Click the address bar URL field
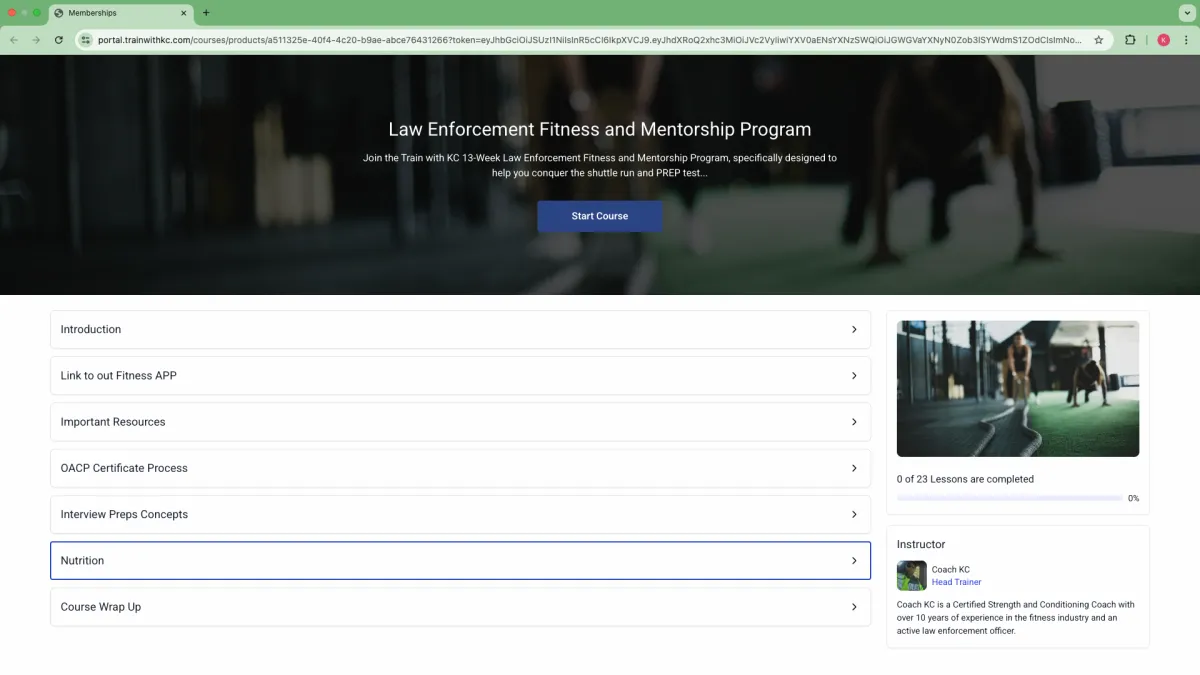The image size is (1200, 675). pos(590,40)
